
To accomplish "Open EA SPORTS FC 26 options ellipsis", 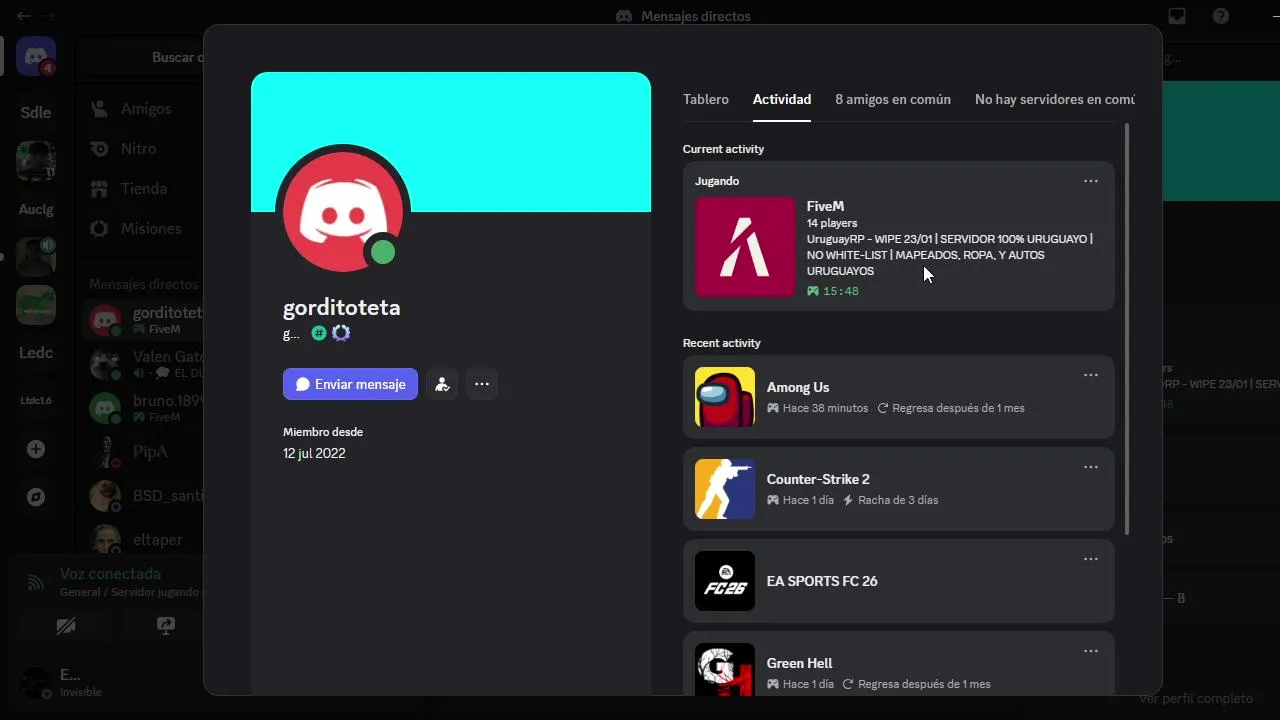I will click(1091, 559).
